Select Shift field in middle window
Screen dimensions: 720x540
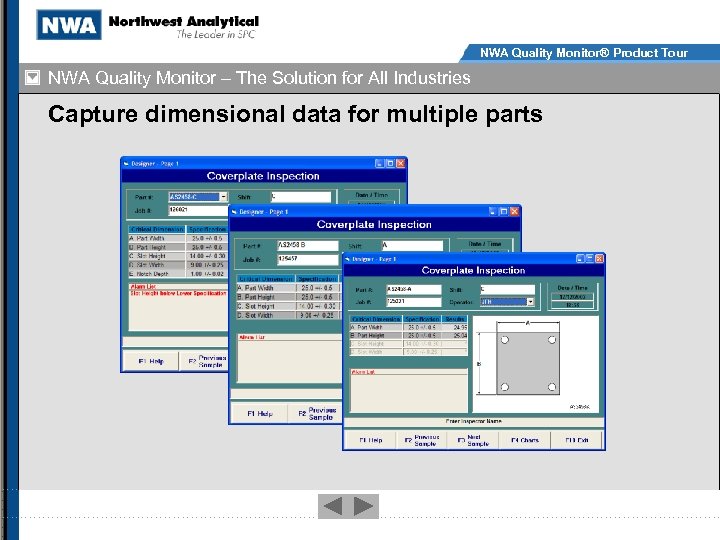(x=412, y=245)
